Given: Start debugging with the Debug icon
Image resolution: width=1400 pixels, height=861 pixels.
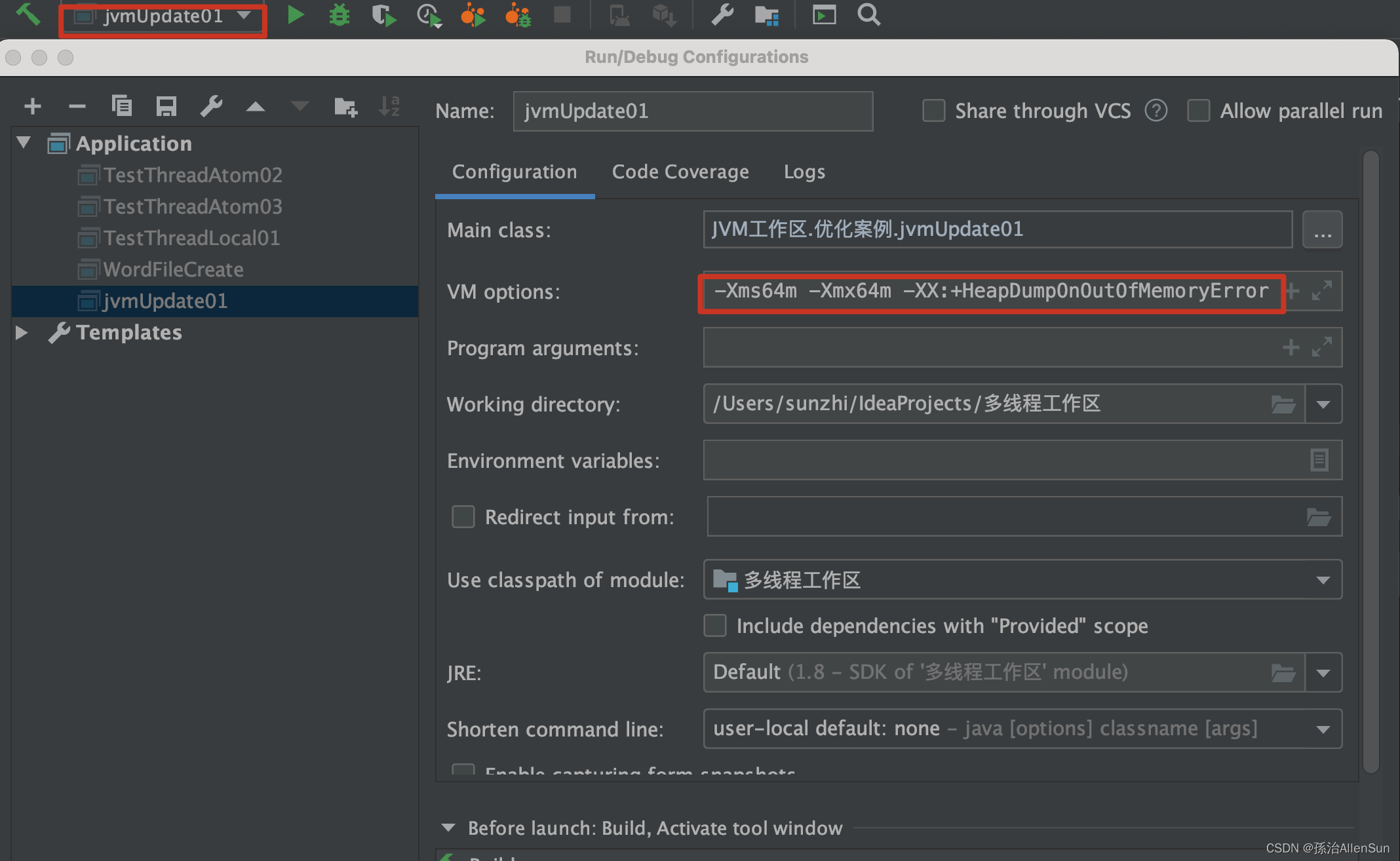Looking at the screenshot, I should point(339,14).
